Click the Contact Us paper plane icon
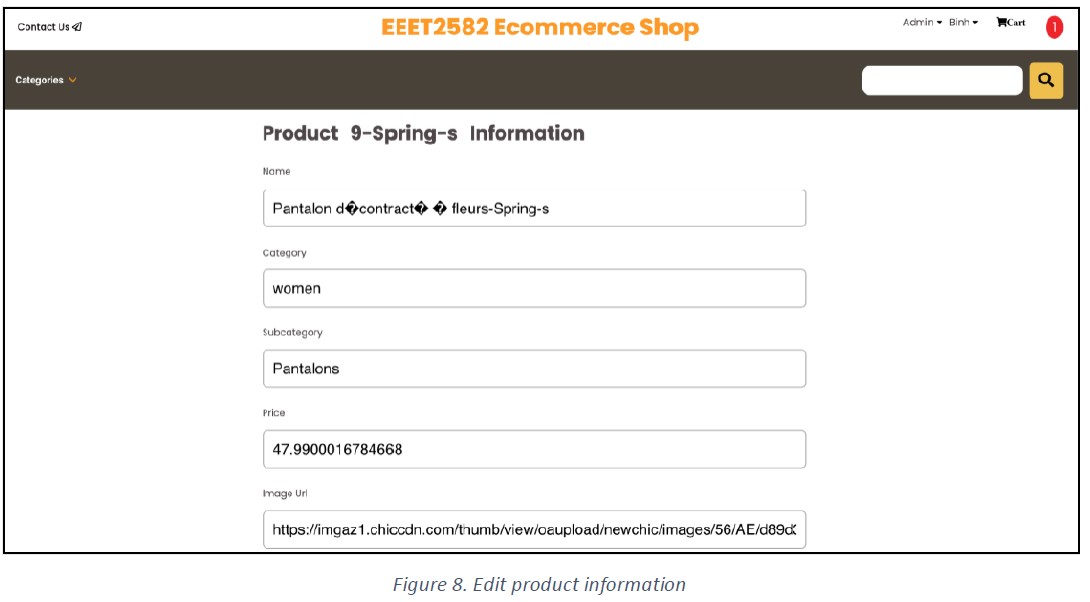 click(x=77, y=27)
